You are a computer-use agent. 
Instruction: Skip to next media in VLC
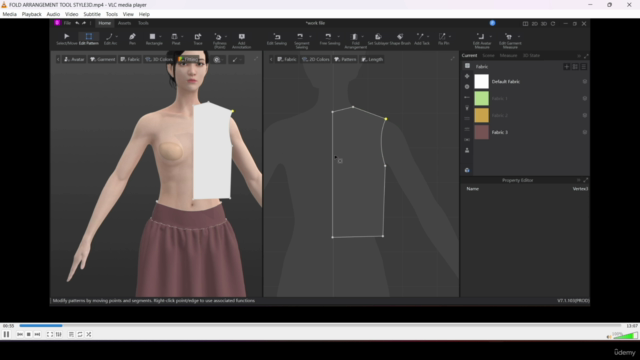37,334
